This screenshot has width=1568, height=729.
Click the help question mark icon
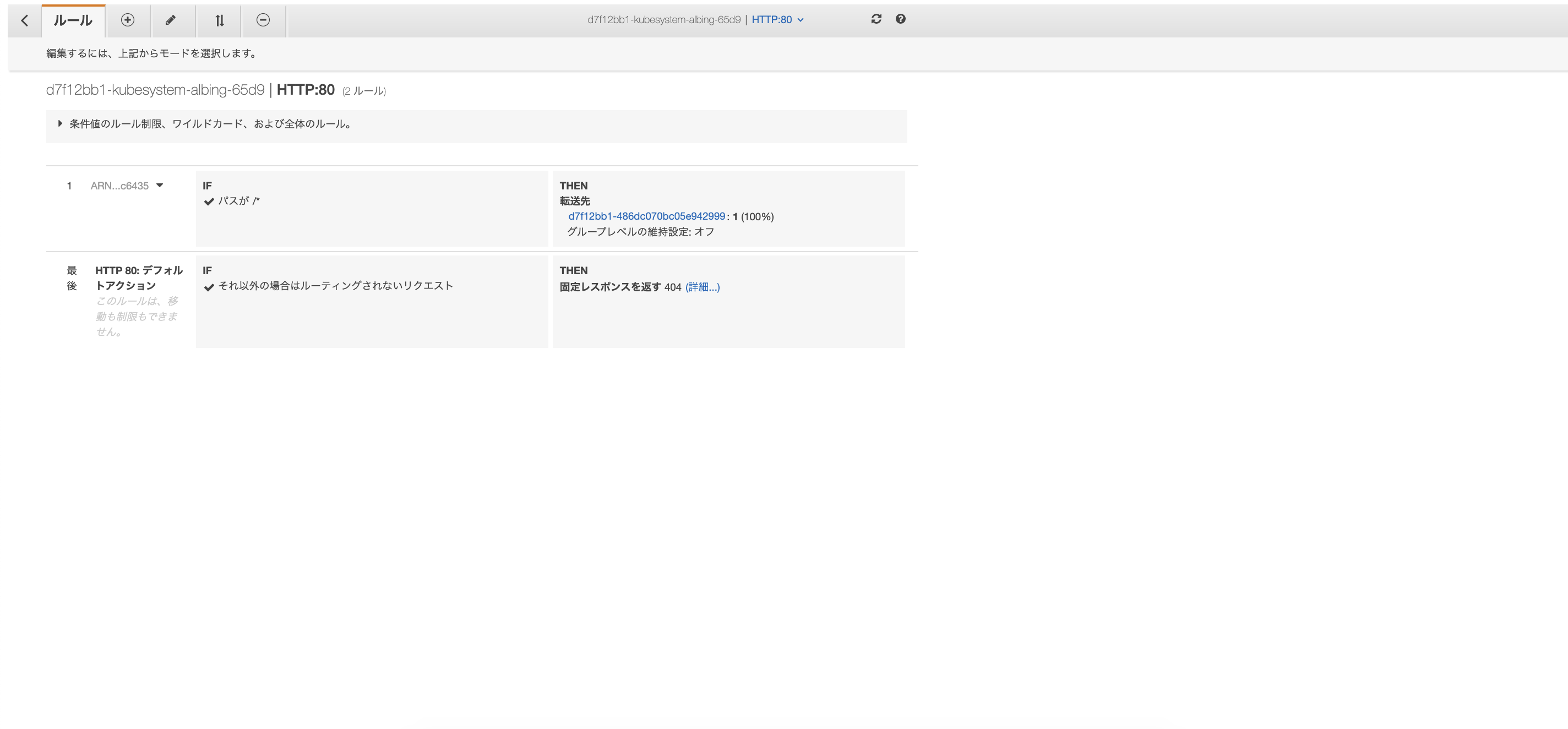tap(900, 19)
